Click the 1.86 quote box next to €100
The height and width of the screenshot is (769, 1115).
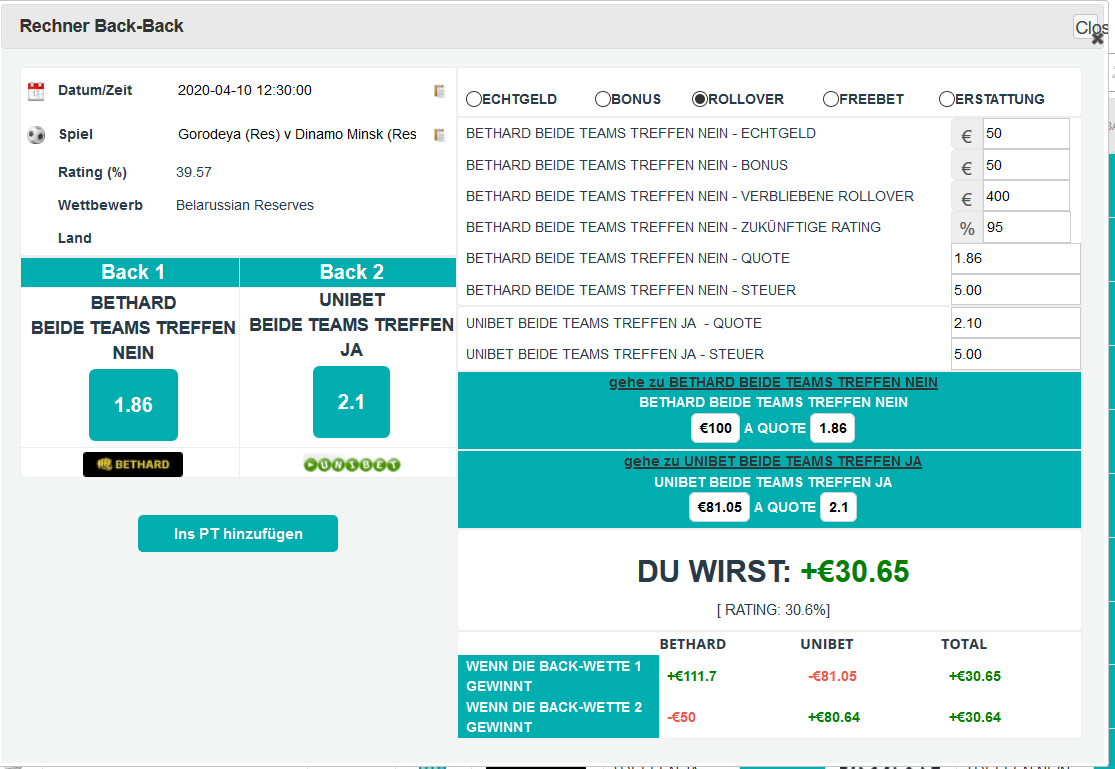[x=833, y=428]
